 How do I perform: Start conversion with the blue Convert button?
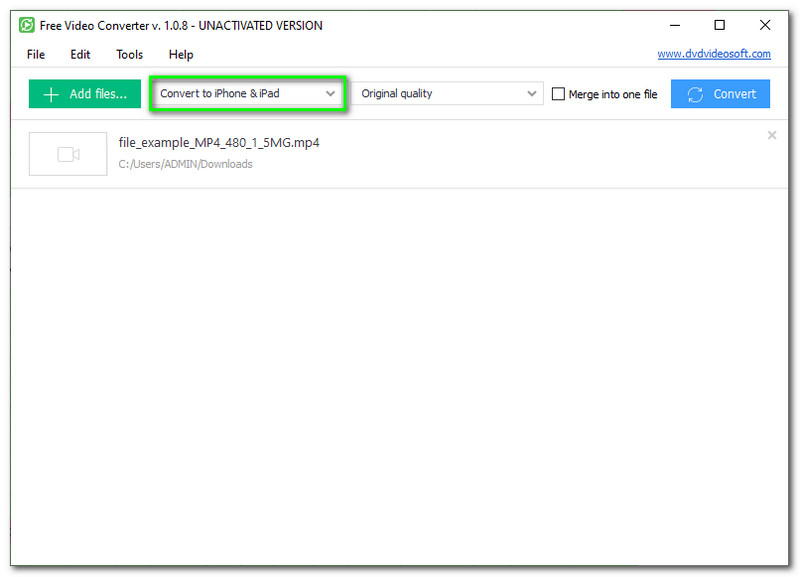[720, 94]
